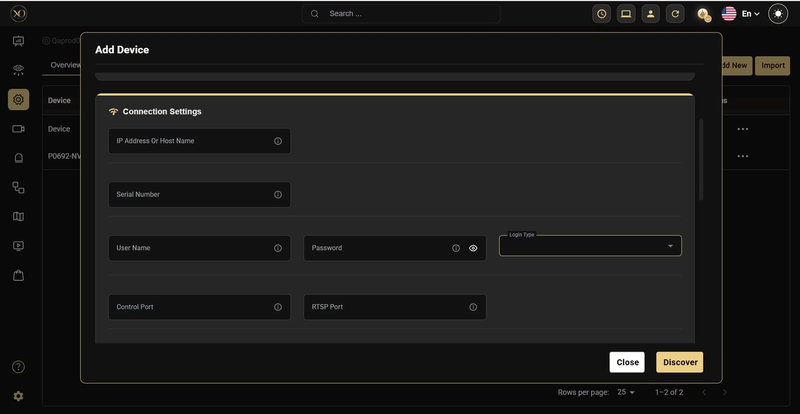Click the top Search box

pyautogui.click(x=401, y=14)
